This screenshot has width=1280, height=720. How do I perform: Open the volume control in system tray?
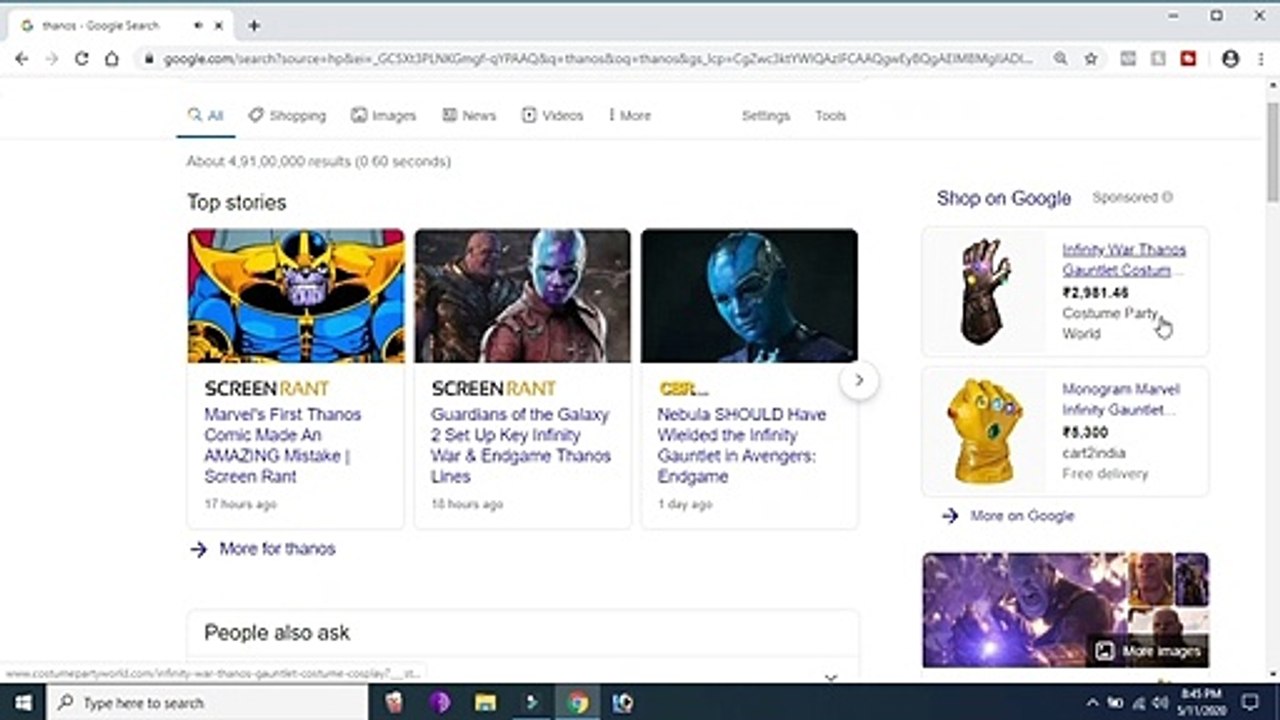[1161, 703]
